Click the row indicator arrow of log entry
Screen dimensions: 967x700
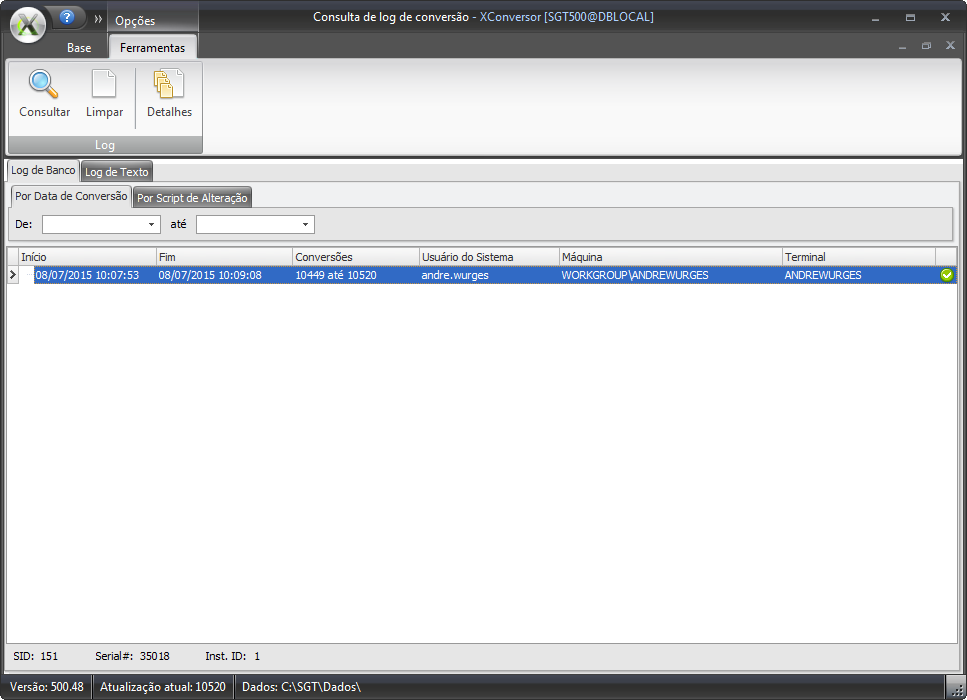(13, 275)
